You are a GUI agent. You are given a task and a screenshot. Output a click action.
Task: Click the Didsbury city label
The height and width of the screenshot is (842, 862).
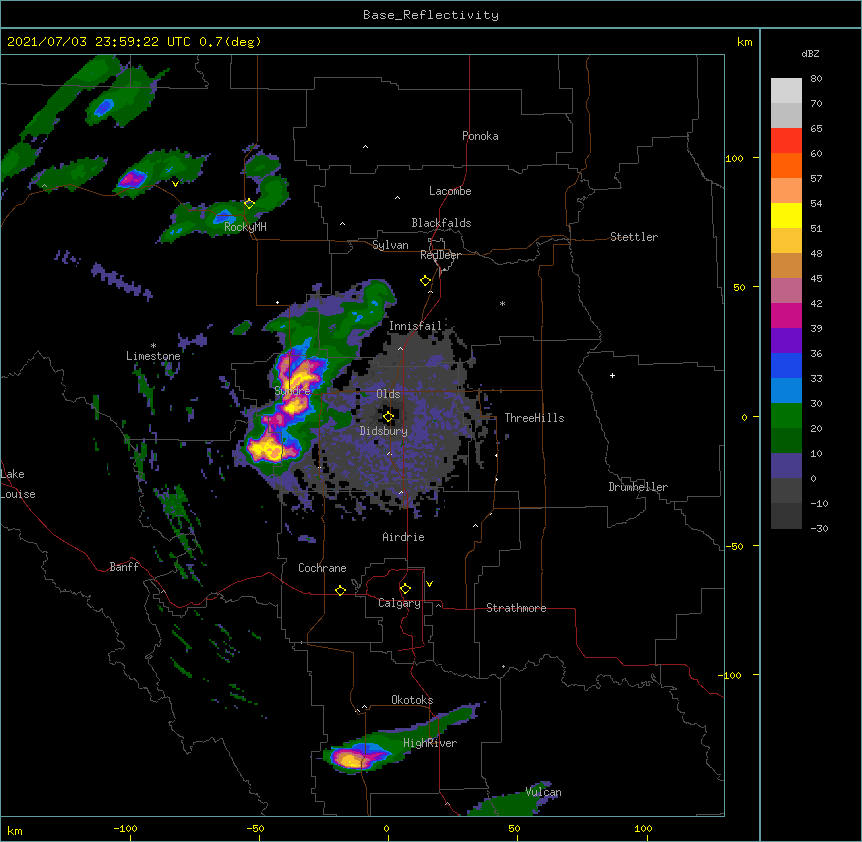coord(384,431)
